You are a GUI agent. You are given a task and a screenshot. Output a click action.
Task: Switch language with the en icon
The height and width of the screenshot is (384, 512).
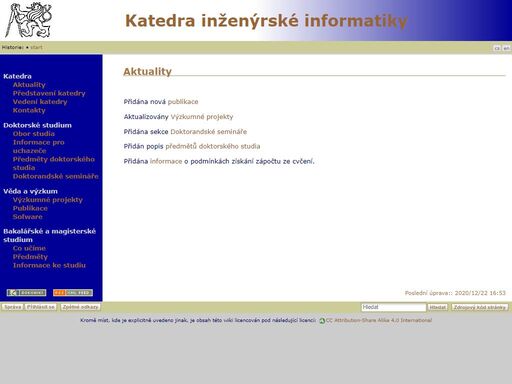pos(506,48)
